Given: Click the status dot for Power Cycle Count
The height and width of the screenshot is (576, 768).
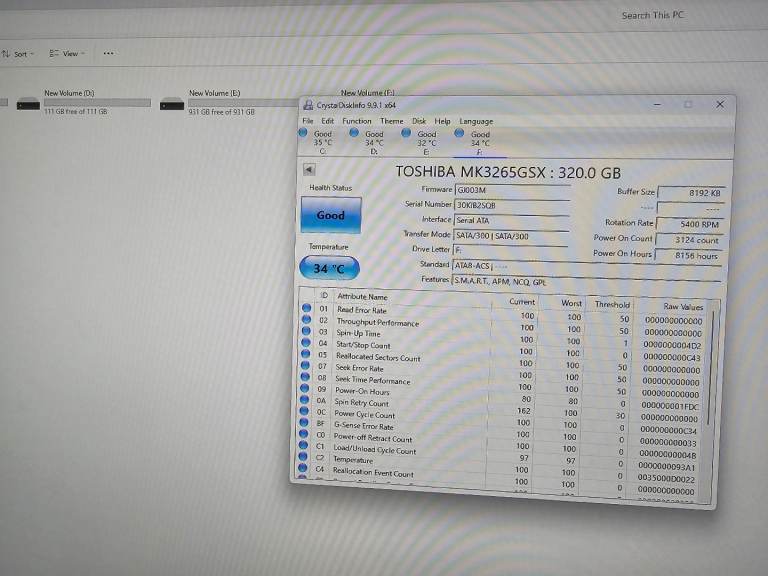Looking at the screenshot, I should coord(304,411).
